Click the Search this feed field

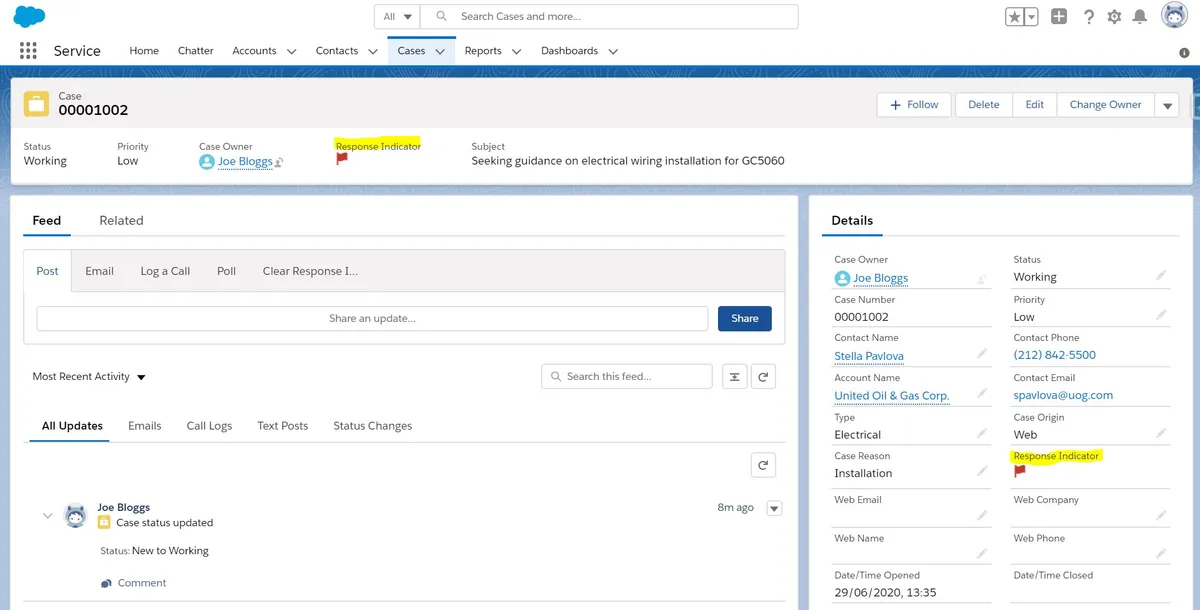click(627, 377)
